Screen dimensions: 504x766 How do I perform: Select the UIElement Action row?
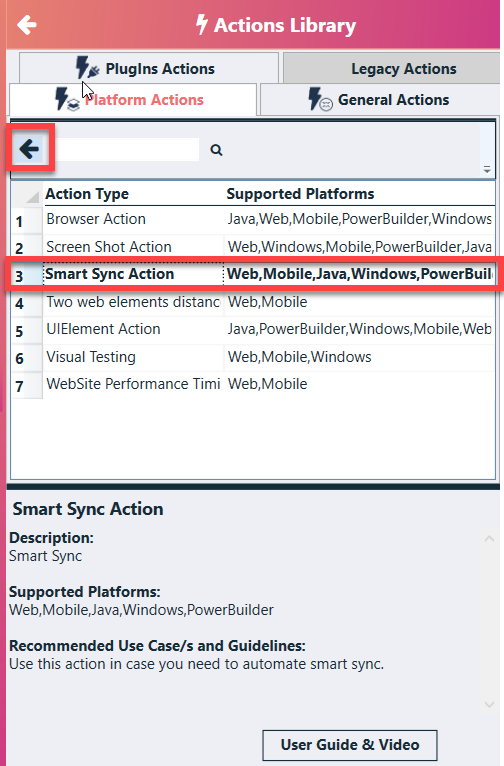(x=253, y=329)
